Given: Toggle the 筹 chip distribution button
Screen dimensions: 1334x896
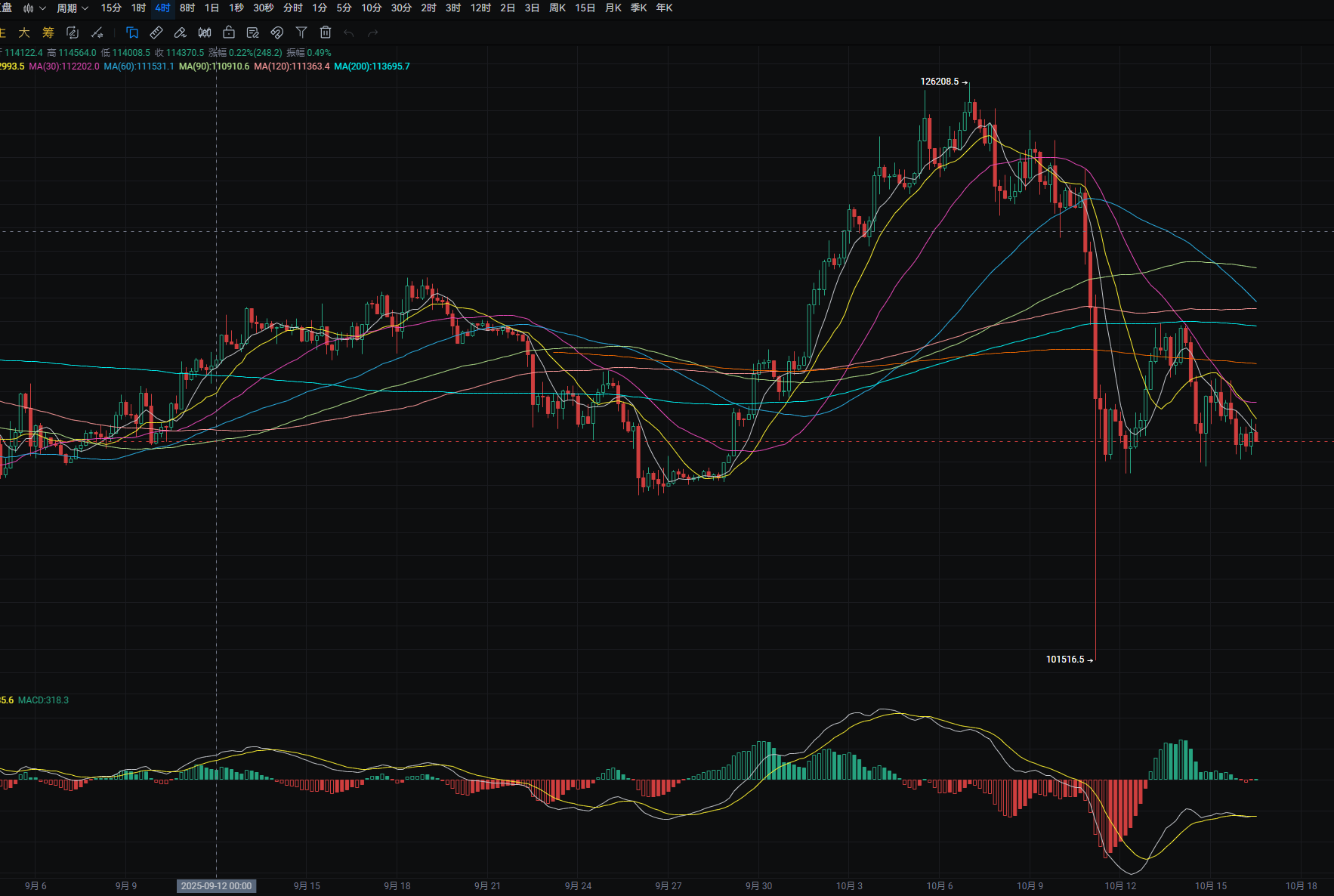Looking at the screenshot, I should click(48, 32).
